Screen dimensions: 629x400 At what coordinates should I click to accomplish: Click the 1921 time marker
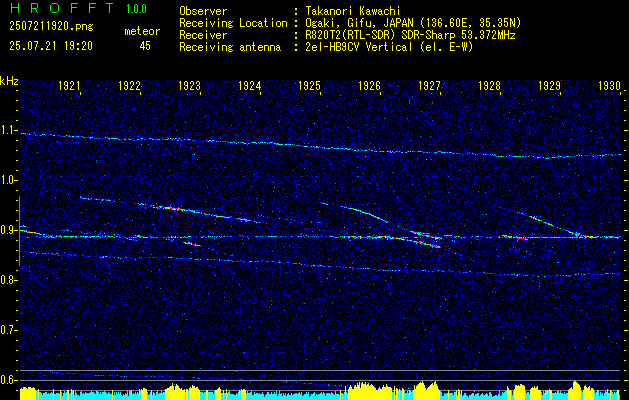(x=69, y=86)
